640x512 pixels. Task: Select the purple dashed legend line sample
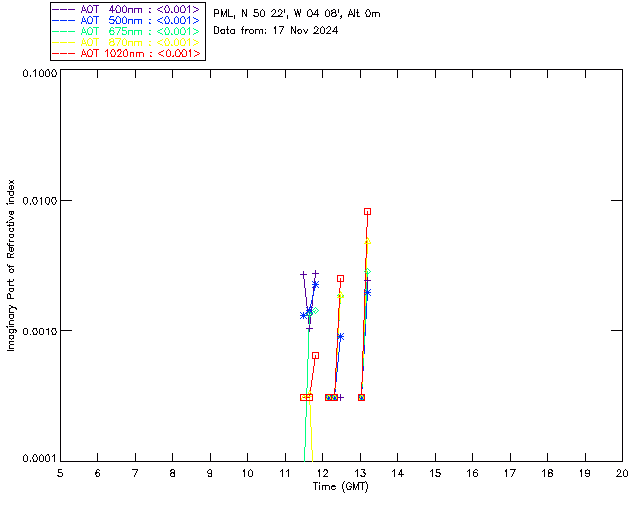(x=64, y=9)
